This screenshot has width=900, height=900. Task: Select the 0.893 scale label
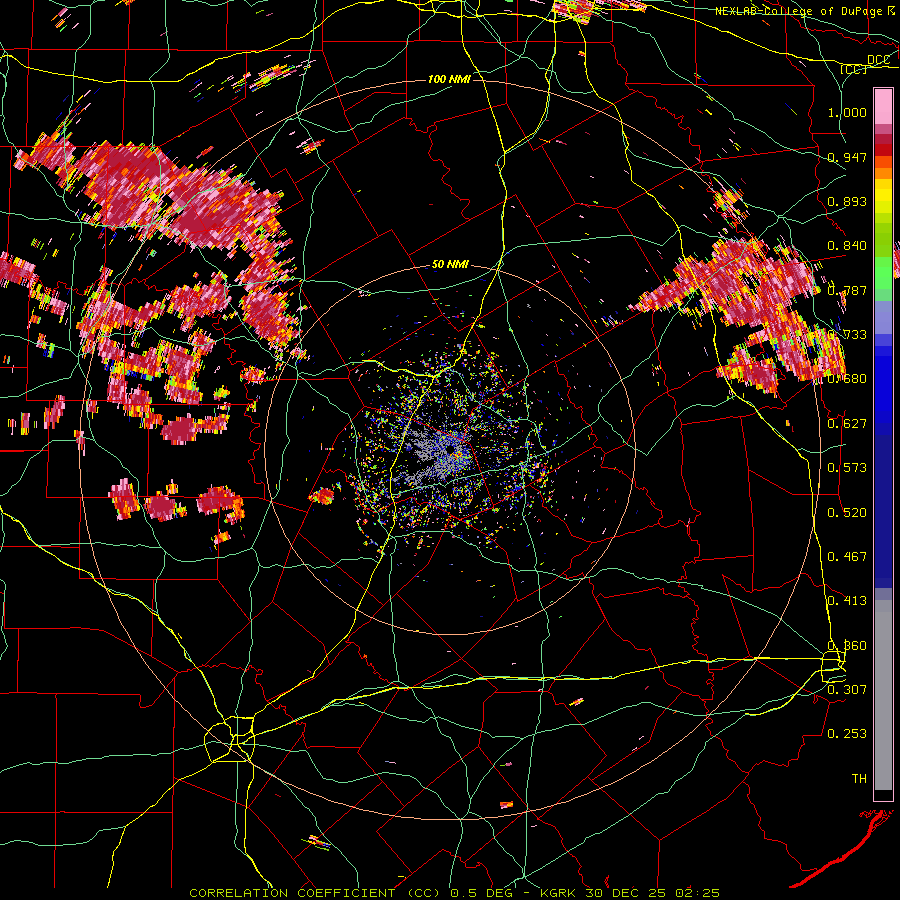click(847, 201)
